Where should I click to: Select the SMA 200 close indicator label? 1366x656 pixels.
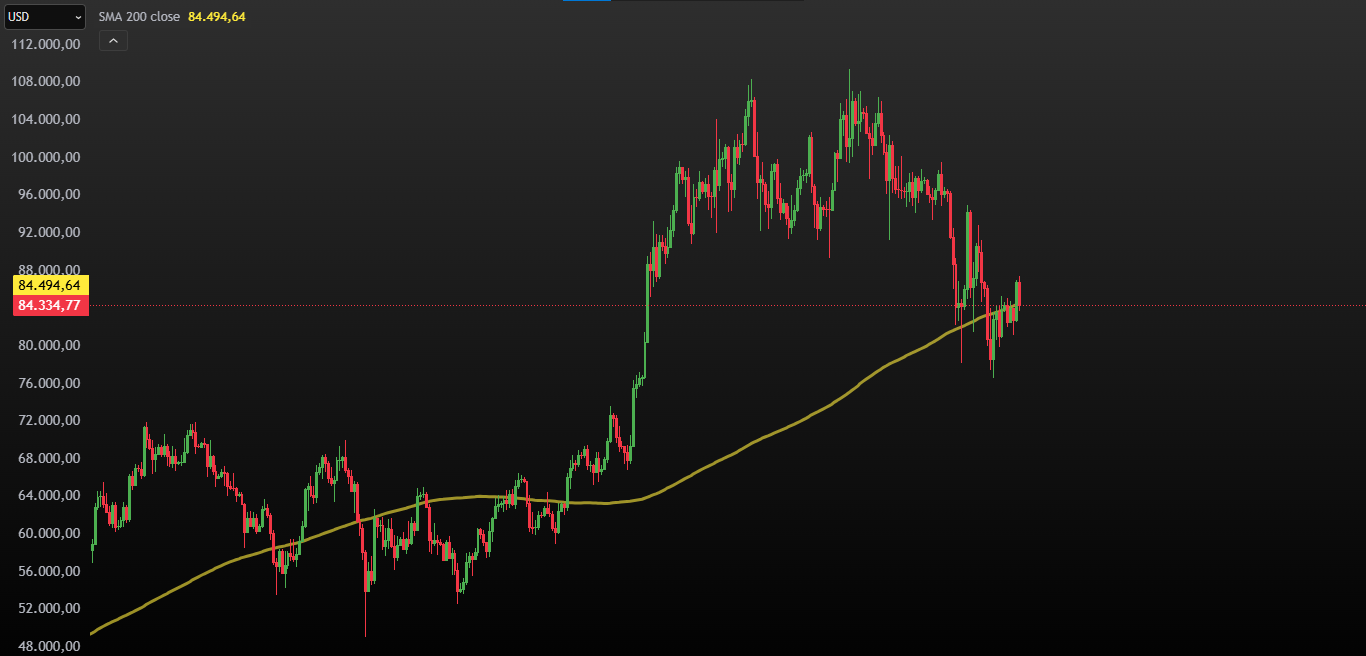139,17
